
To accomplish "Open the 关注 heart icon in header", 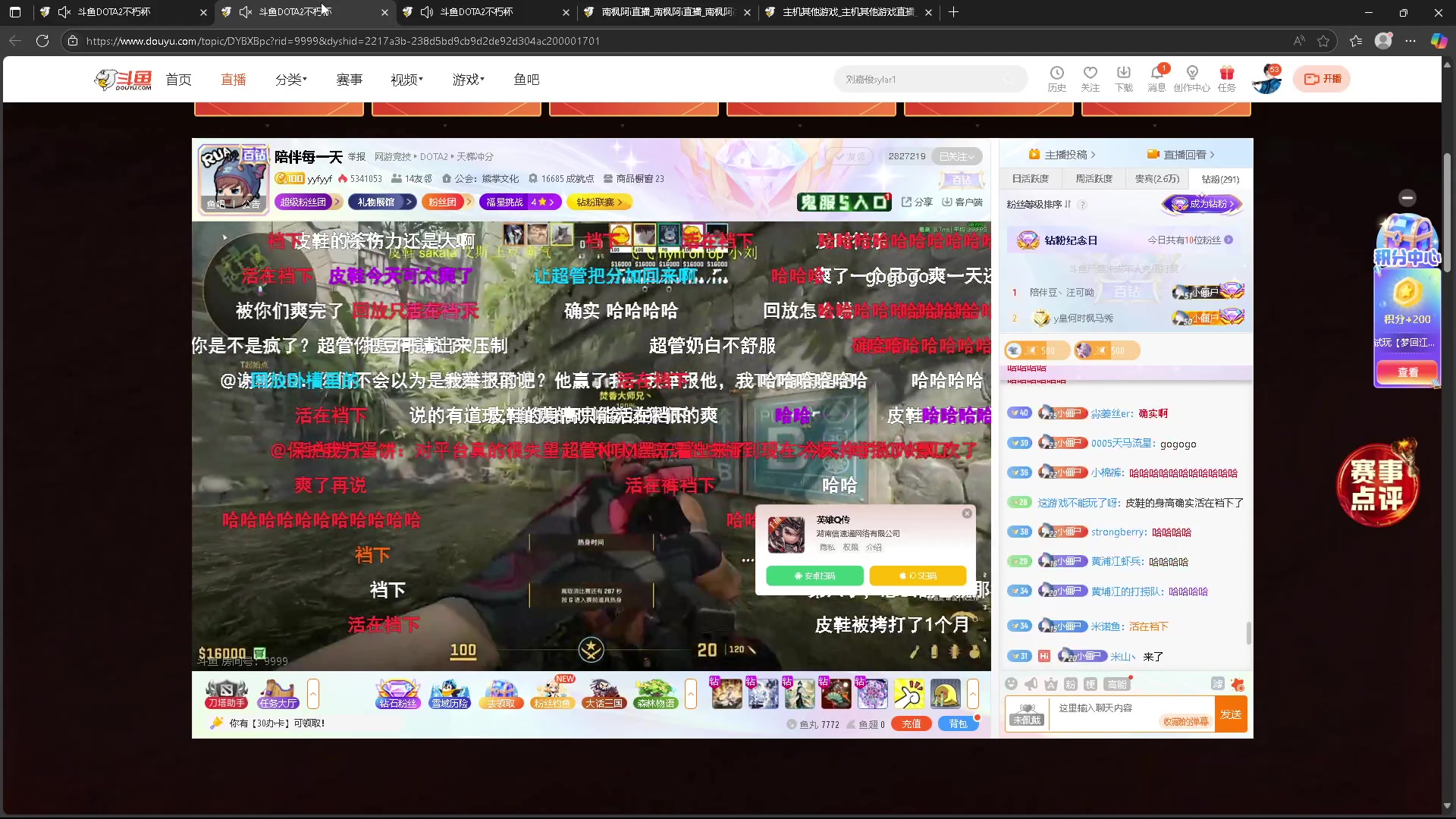I will pos(1090,79).
